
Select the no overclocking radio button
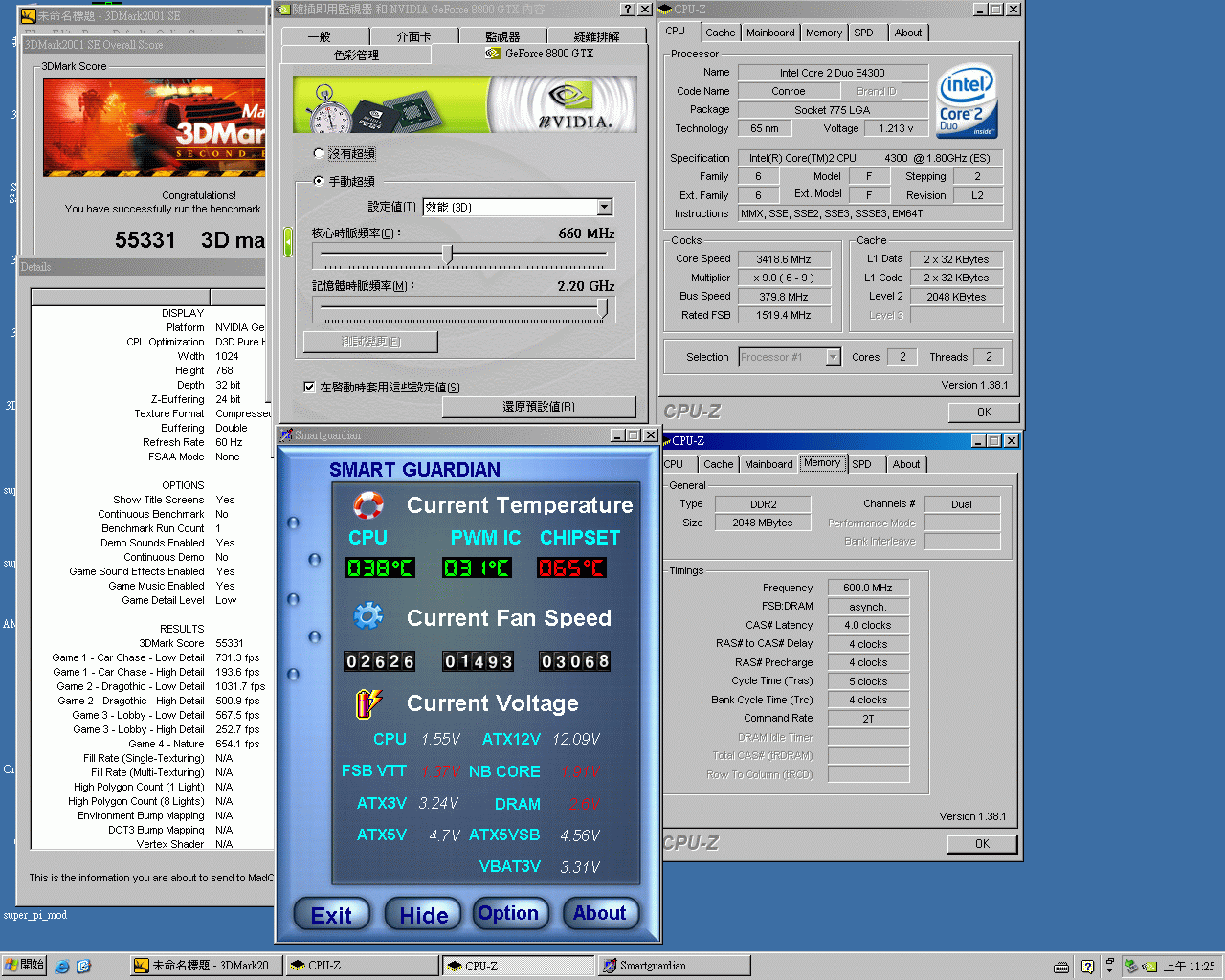pos(319,153)
